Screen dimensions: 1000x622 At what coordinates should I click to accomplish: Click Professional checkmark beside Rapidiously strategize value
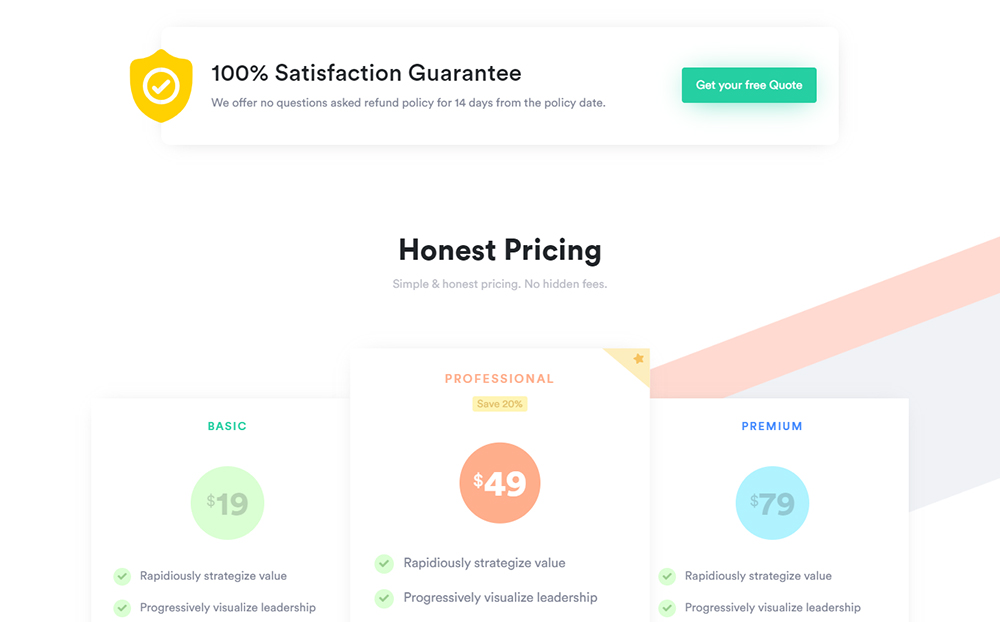pyautogui.click(x=383, y=563)
